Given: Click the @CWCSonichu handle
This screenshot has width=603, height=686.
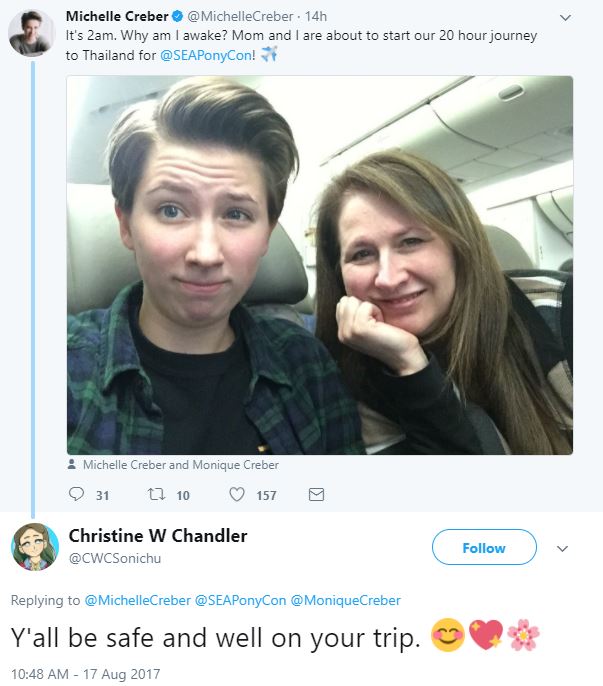Looking at the screenshot, I should tap(115, 558).
